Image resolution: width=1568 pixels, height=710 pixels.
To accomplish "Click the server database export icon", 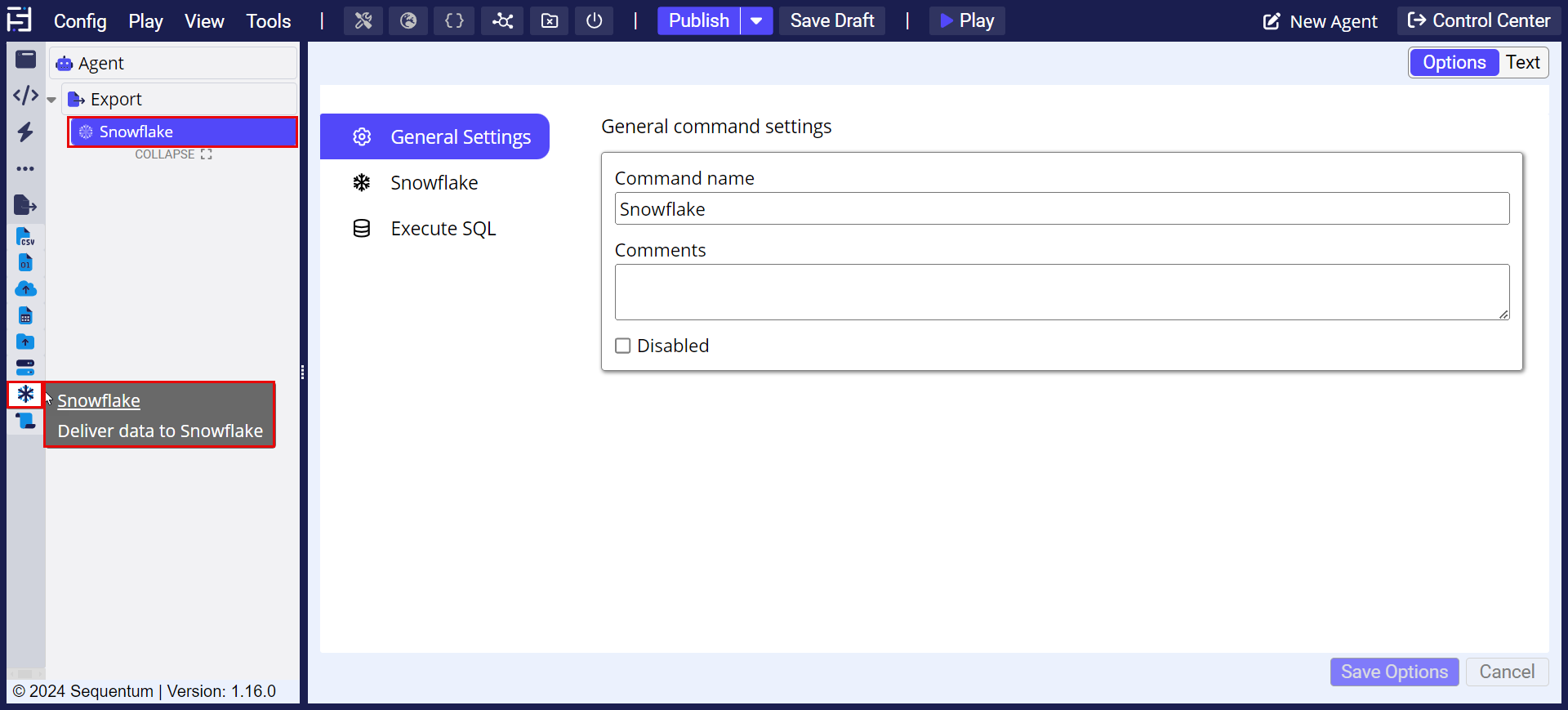I will point(26,368).
